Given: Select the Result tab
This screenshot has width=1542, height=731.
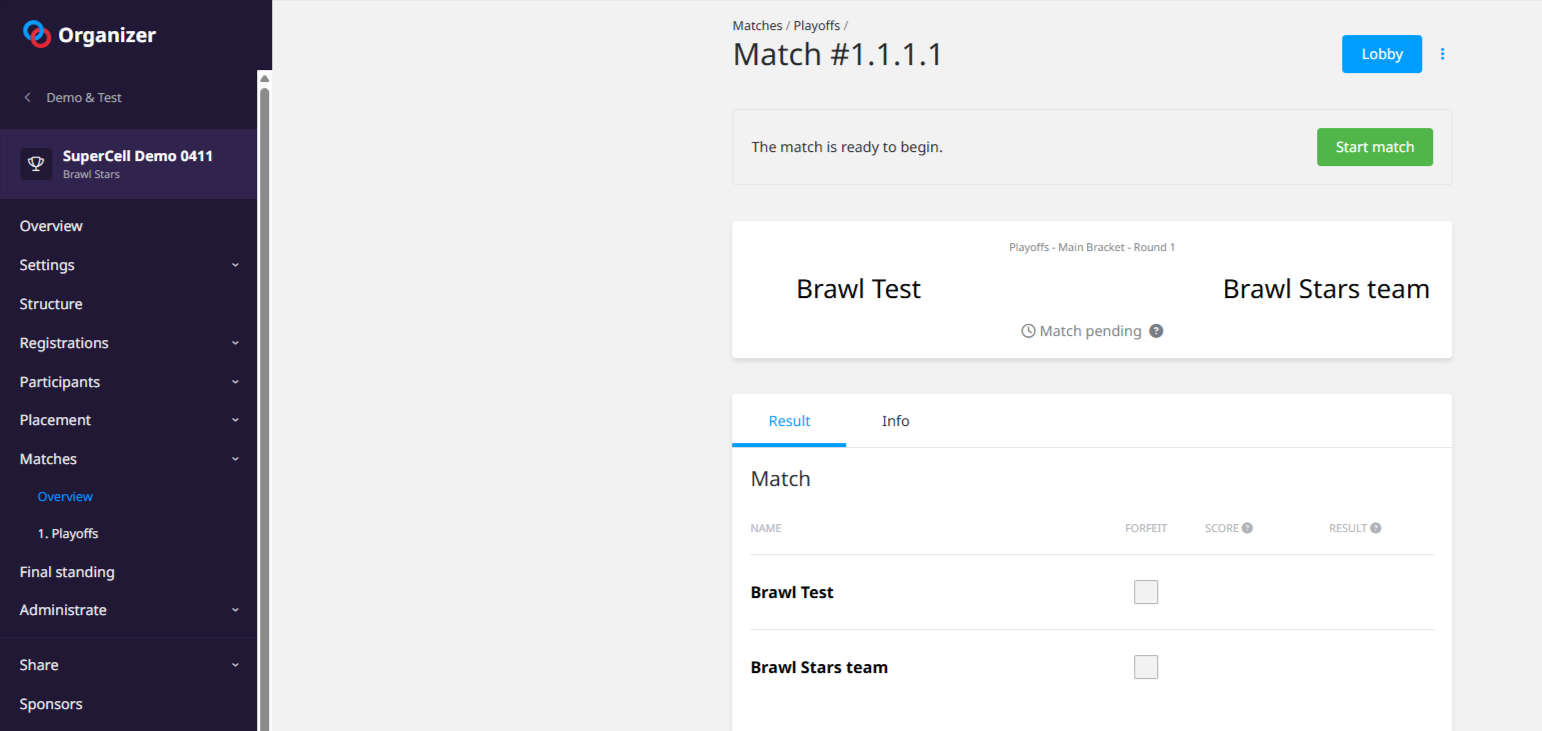Looking at the screenshot, I should click(789, 421).
